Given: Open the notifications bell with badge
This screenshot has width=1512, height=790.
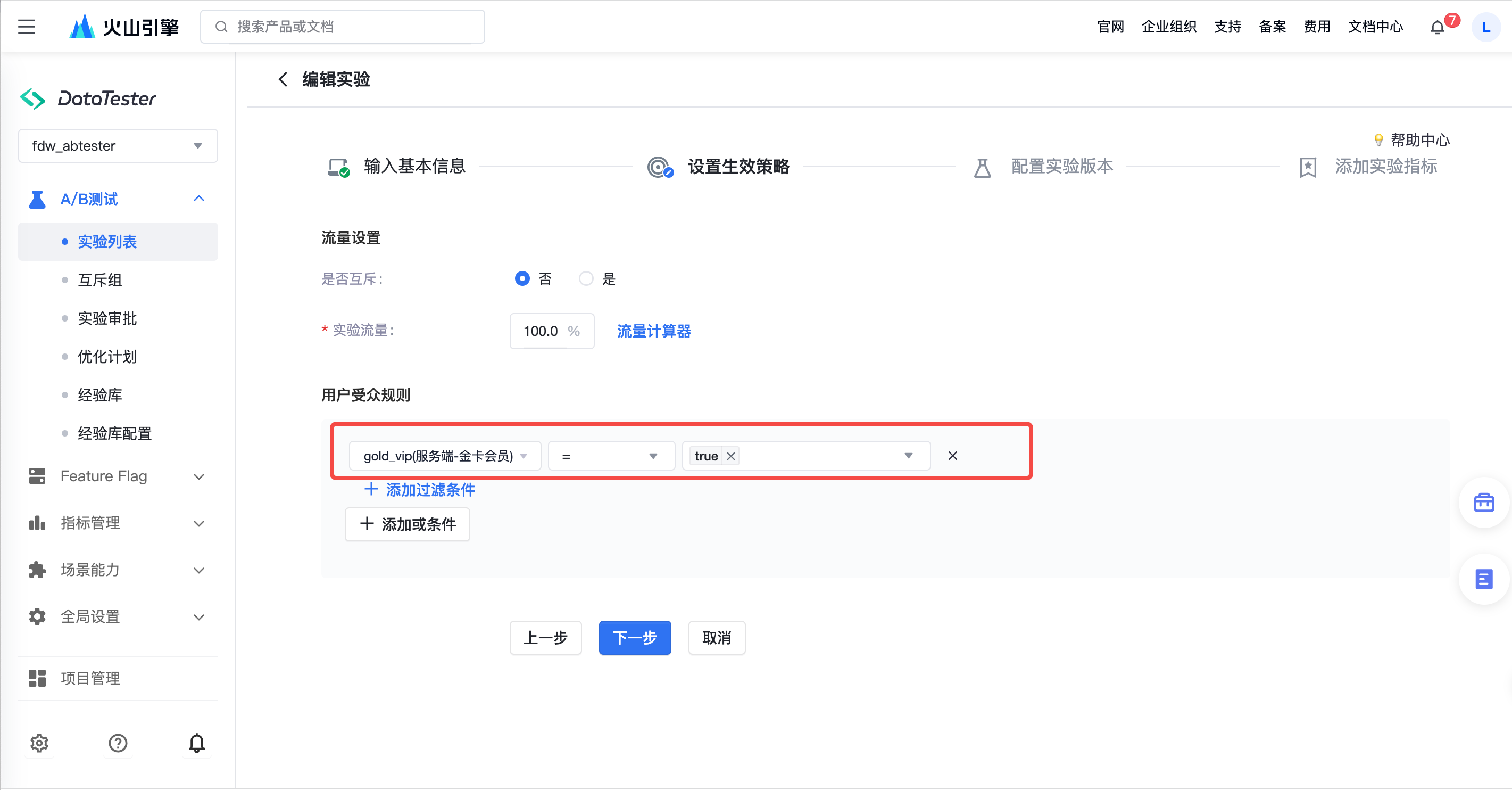Looking at the screenshot, I should point(1438,27).
